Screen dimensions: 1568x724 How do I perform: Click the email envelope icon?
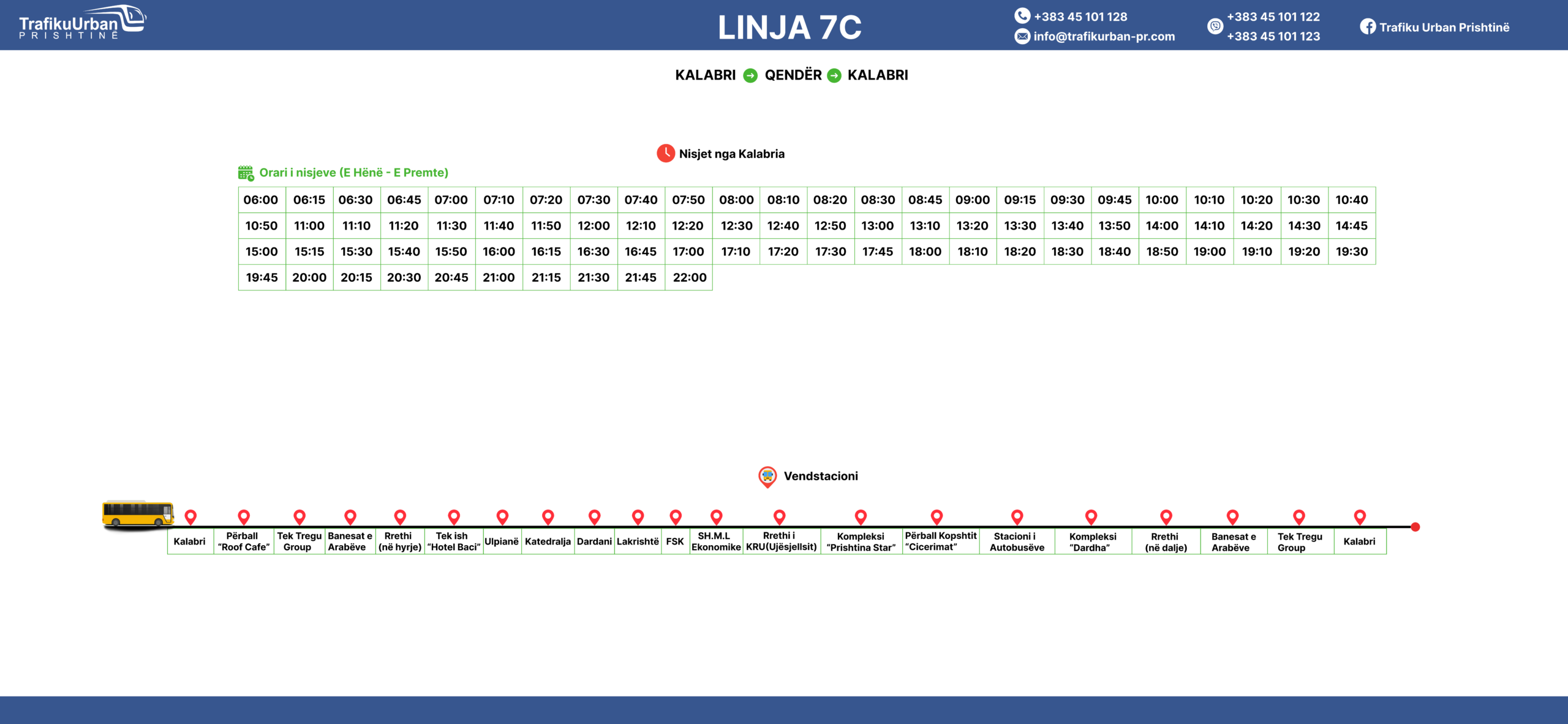coord(1022,37)
